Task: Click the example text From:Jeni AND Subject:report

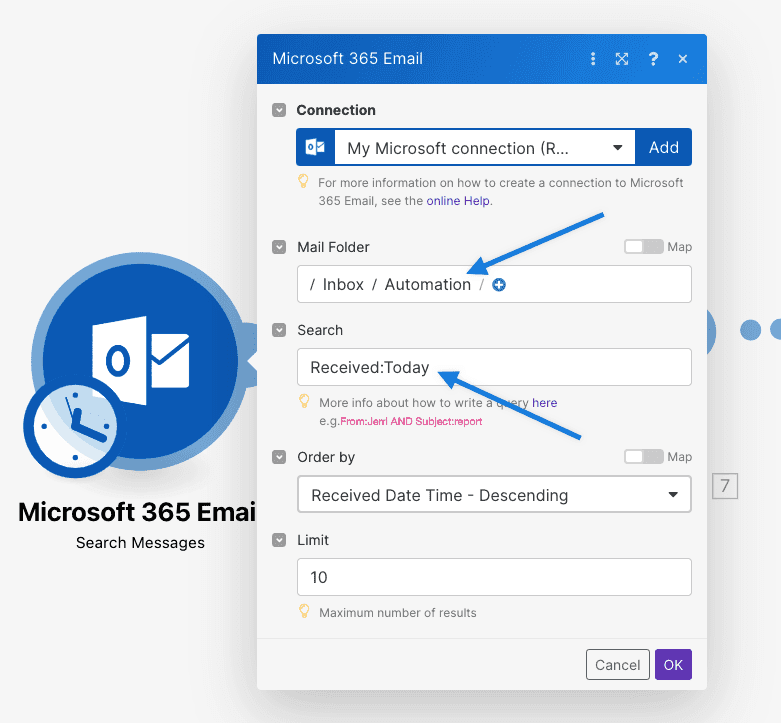Action: [x=411, y=421]
